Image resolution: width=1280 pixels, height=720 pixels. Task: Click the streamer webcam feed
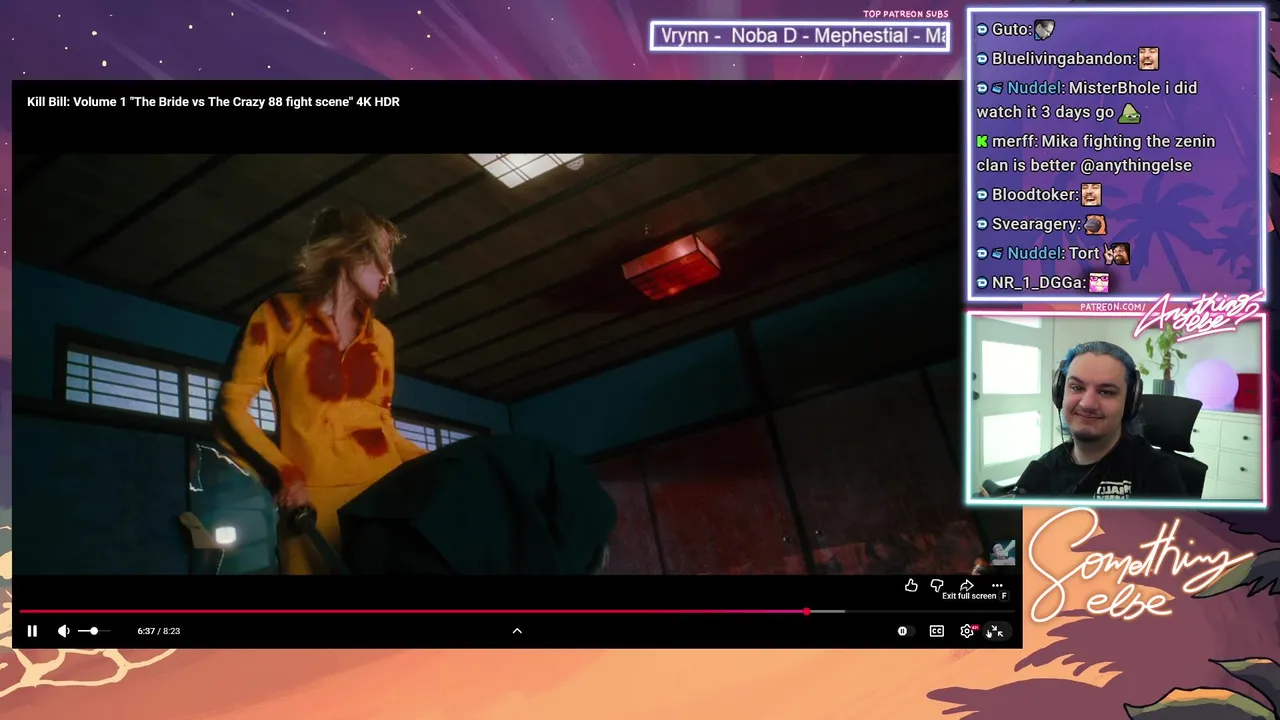pos(1116,409)
